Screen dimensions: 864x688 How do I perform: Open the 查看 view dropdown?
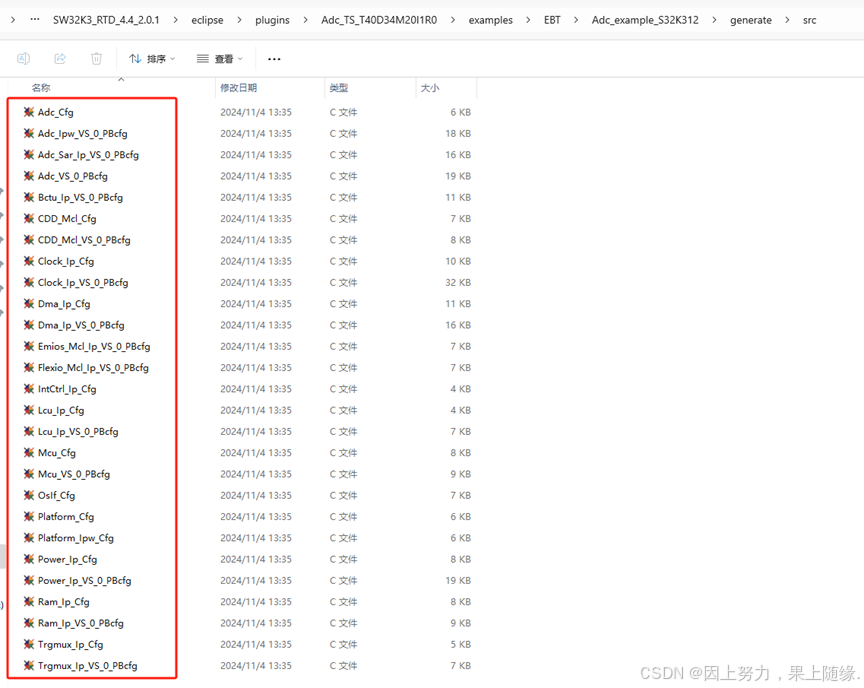tap(219, 58)
